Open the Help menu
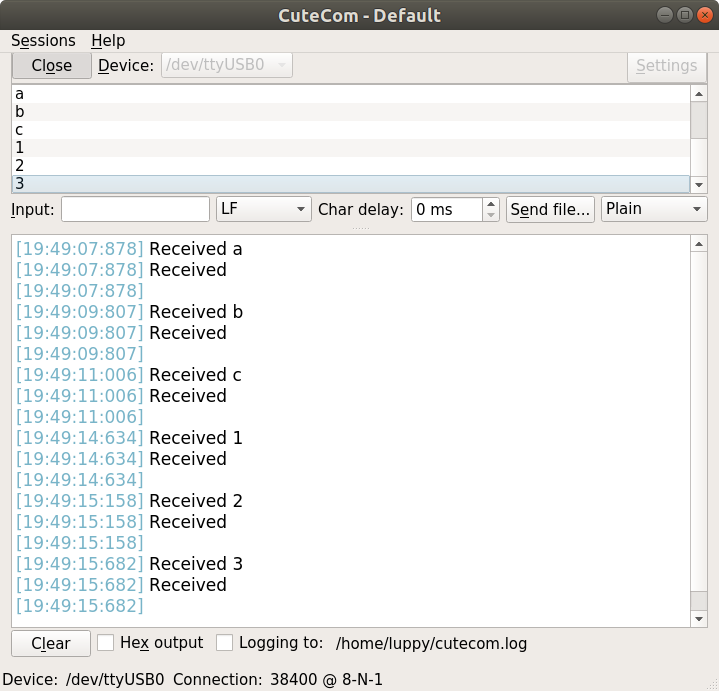 tap(108, 41)
